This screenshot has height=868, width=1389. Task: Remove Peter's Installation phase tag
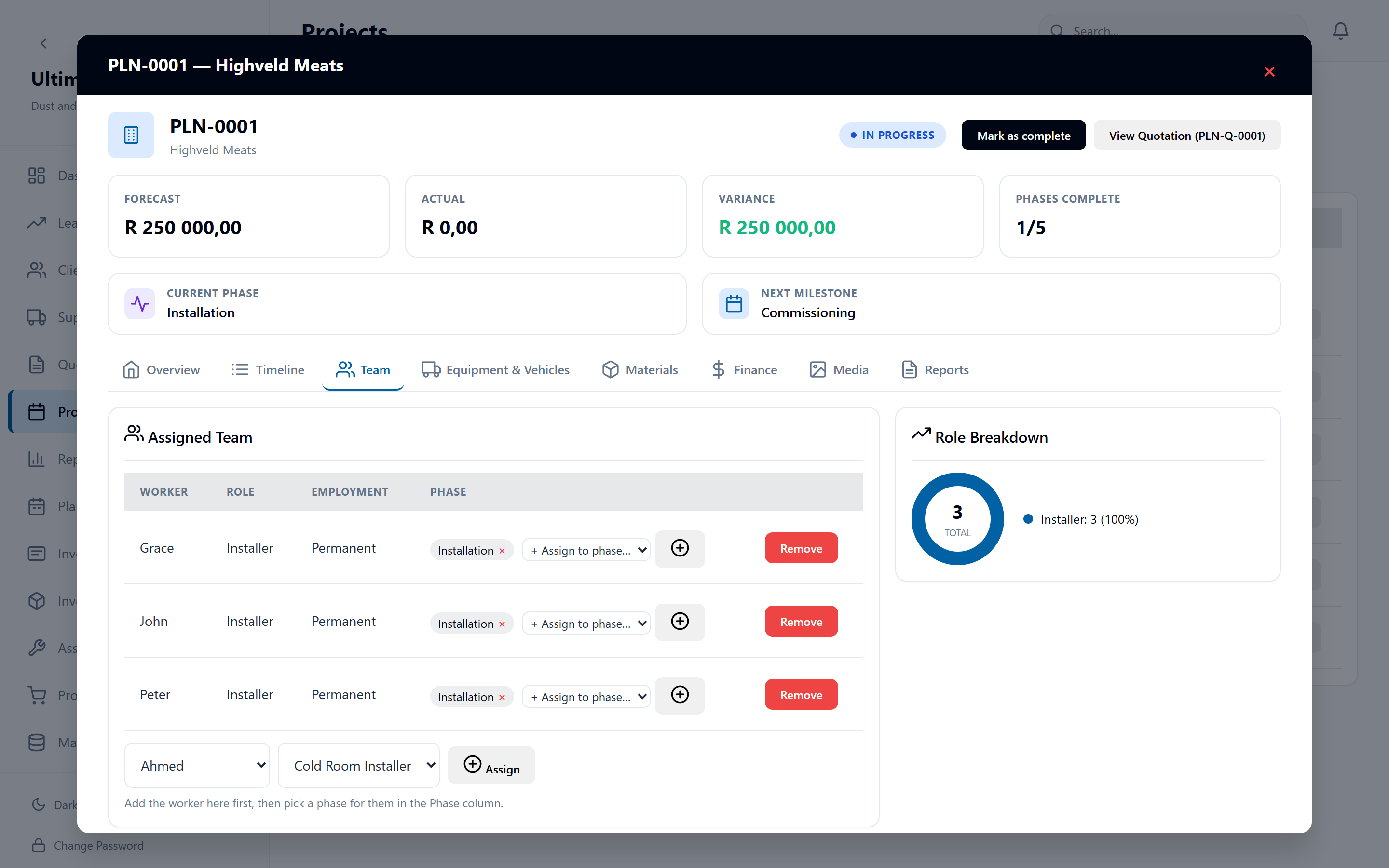[x=502, y=697]
